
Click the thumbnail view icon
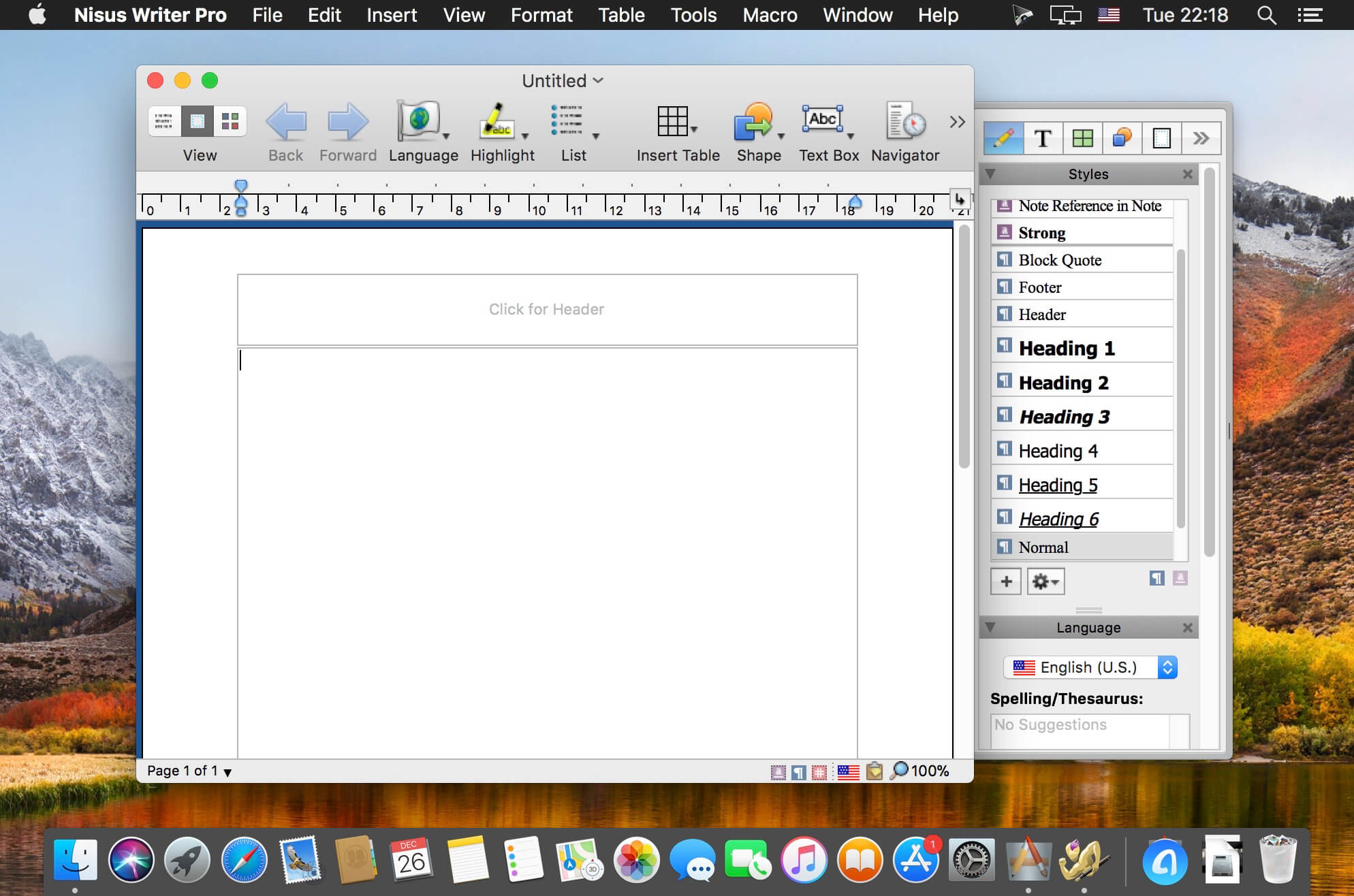(x=230, y=120)
